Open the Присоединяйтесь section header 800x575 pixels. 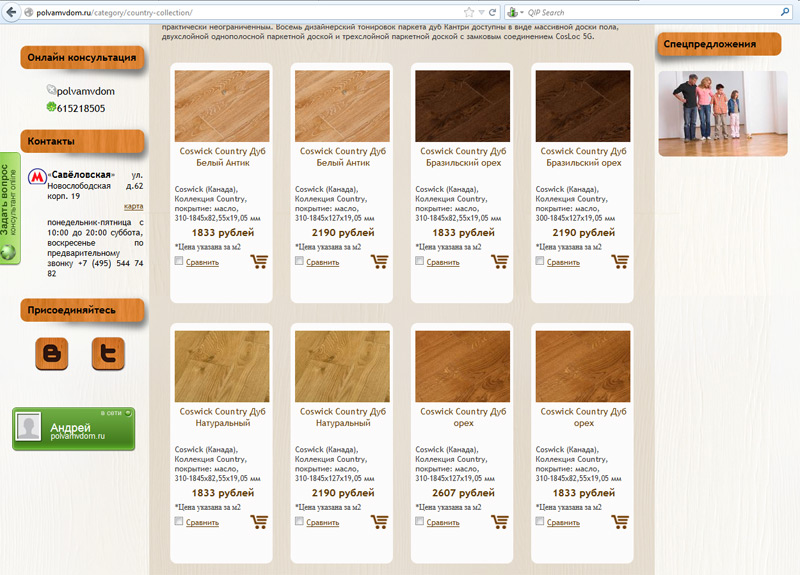82,310
